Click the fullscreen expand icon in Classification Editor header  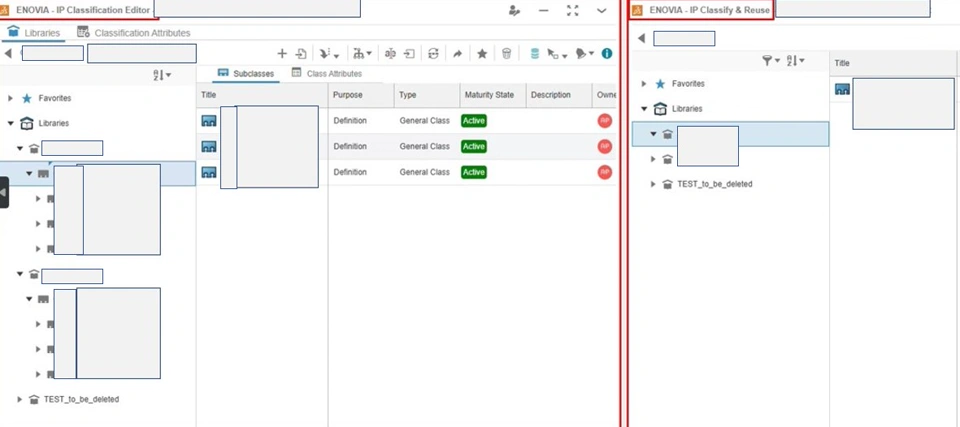pos(572,10)
